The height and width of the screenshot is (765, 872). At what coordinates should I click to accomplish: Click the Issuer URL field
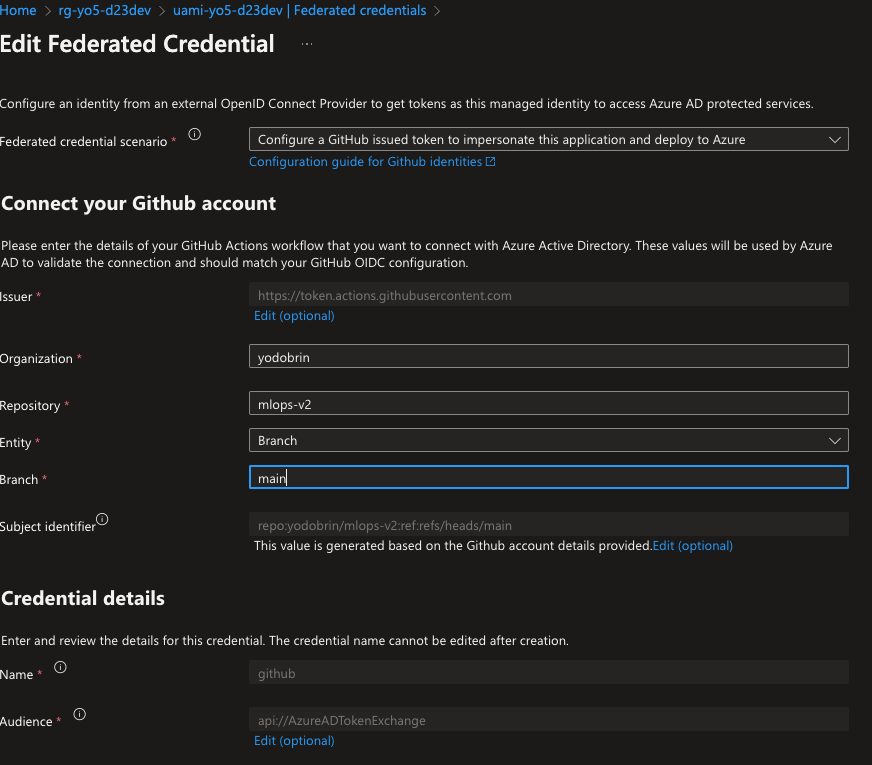point(548,295)
